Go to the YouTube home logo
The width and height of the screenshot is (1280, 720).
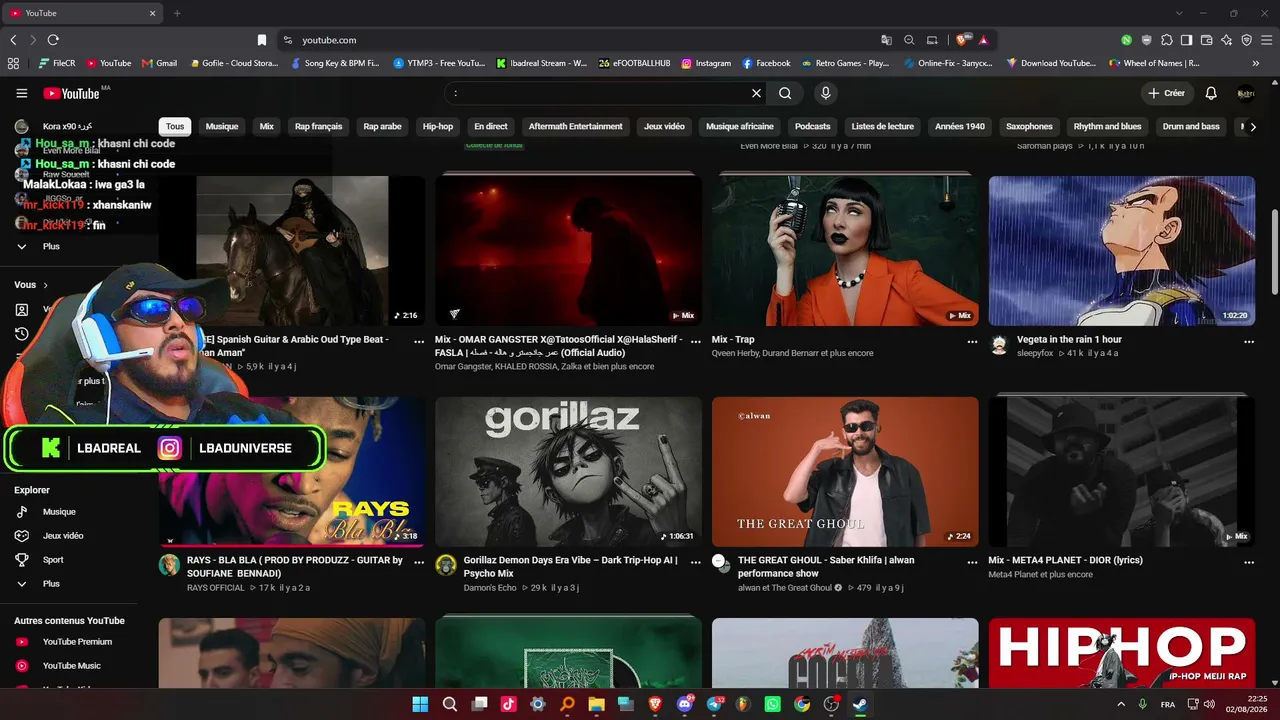pos(71,93)
